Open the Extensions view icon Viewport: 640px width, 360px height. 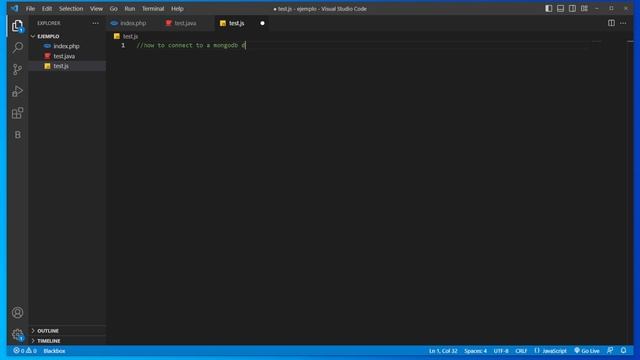[x=17, y=113]
